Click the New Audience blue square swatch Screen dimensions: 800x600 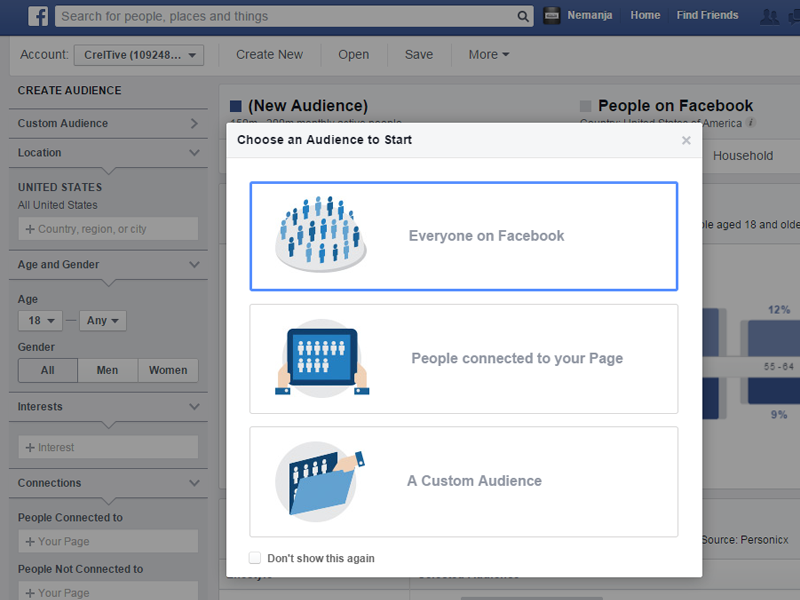pos(236,106)
